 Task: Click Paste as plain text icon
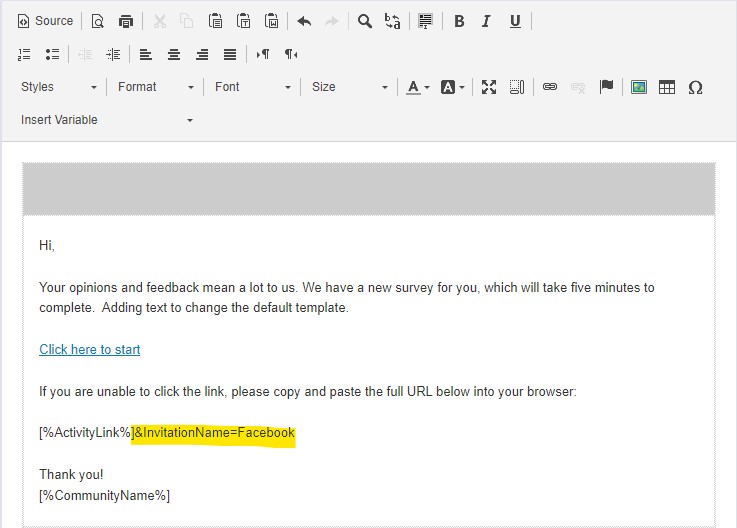243,21
